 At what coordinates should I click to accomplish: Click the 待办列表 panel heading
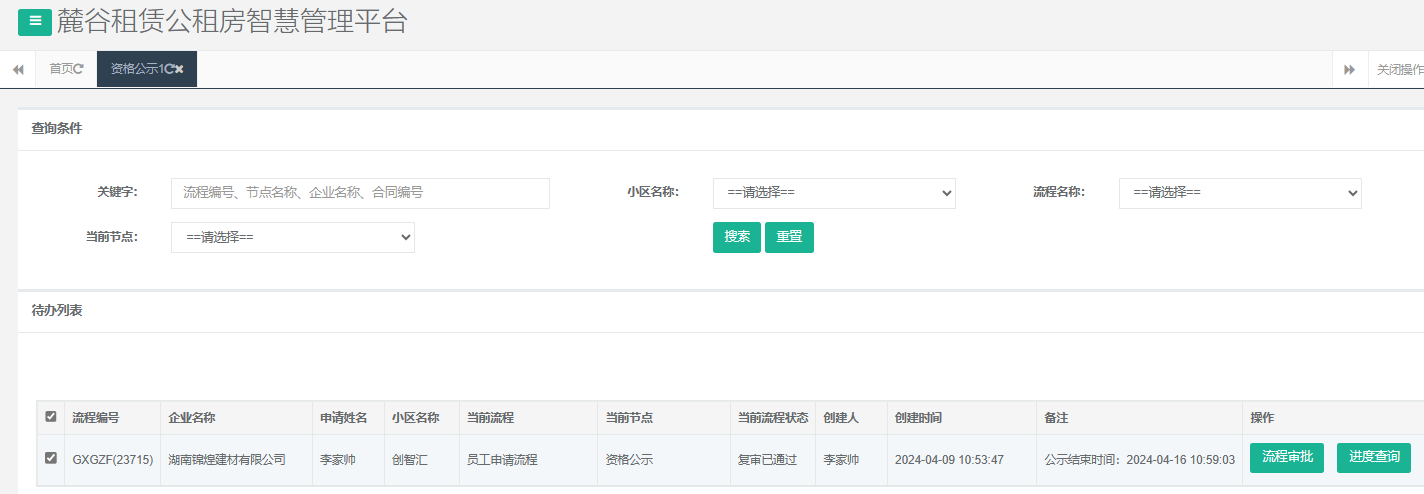click(x=57, y=311)
